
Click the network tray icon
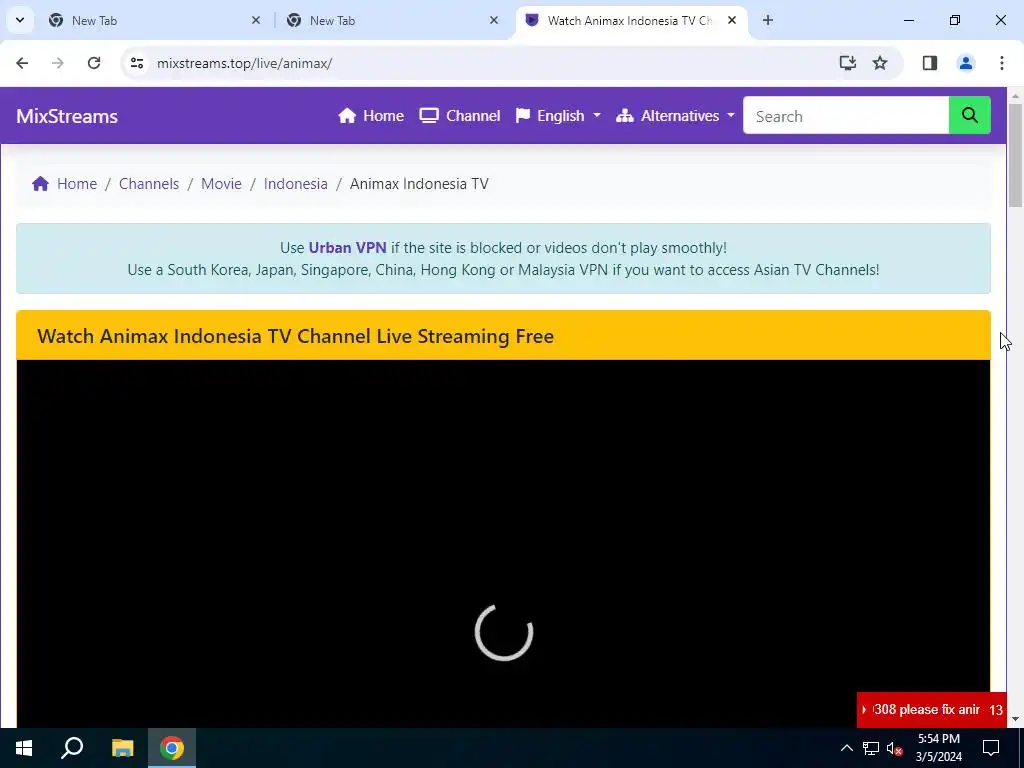(871, 748)
